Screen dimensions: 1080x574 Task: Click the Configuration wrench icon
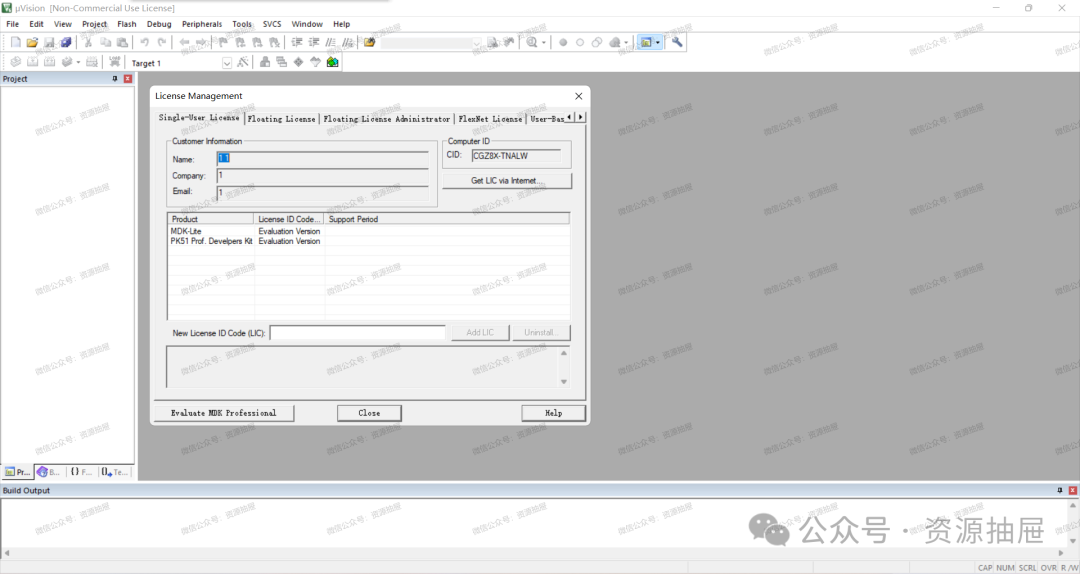click(x=677, y=43)
